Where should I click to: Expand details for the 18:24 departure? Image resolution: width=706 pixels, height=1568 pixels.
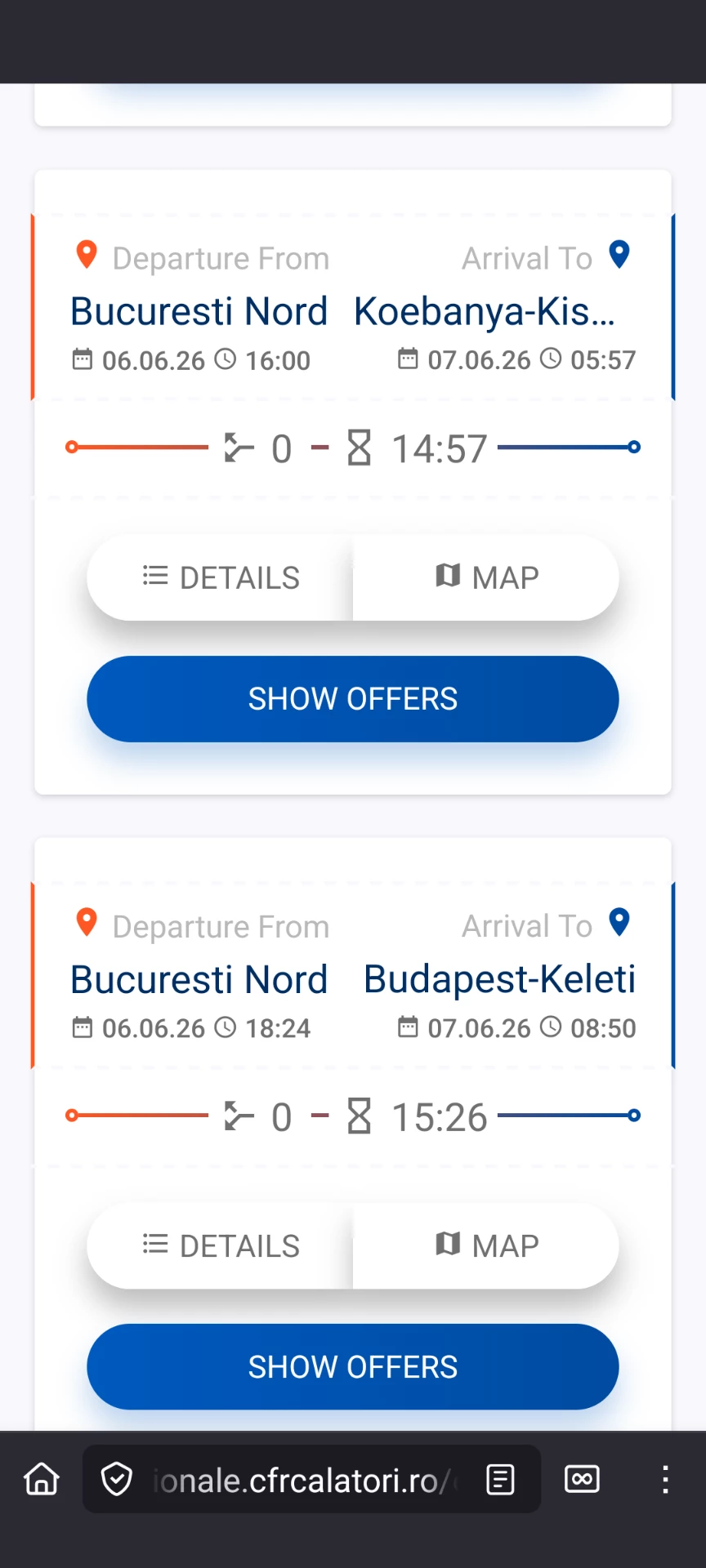coord(221,1245)
